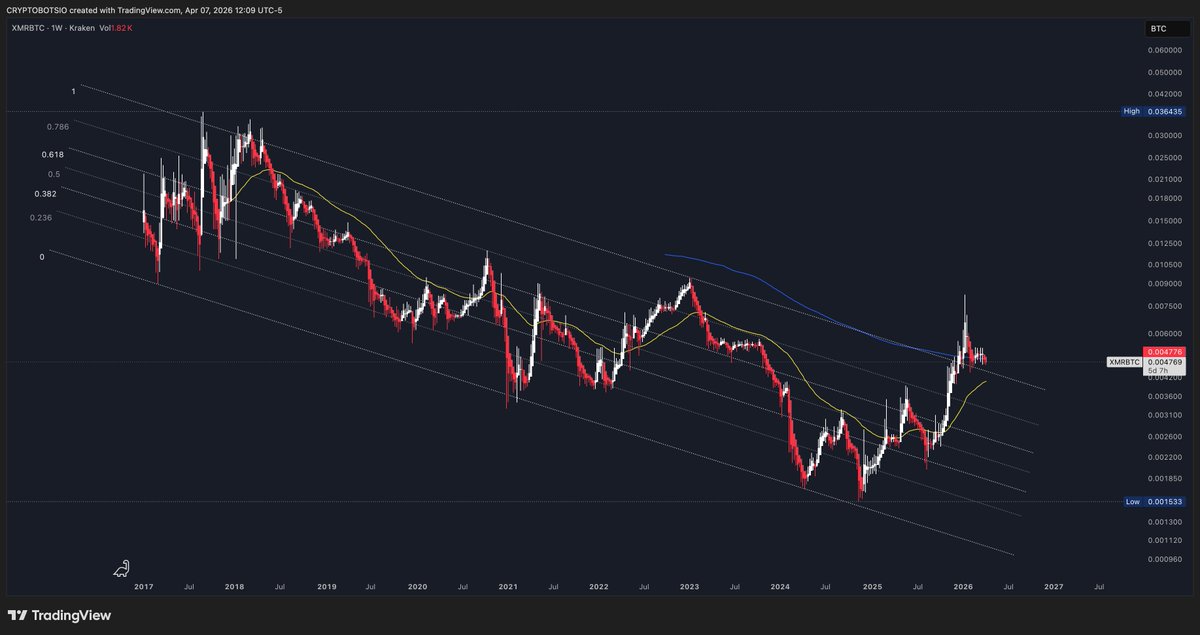
Task: Click the 0.5 Fibonacci level label
Action: coord(54,174)
